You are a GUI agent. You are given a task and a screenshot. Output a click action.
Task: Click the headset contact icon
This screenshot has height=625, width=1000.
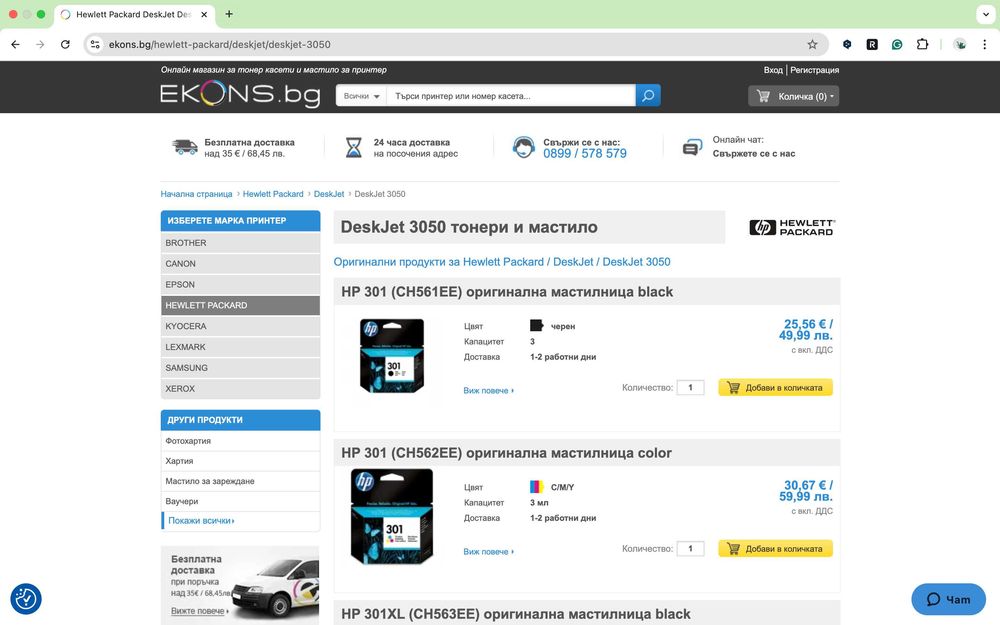pyautogui.click(x=524, y=147)
